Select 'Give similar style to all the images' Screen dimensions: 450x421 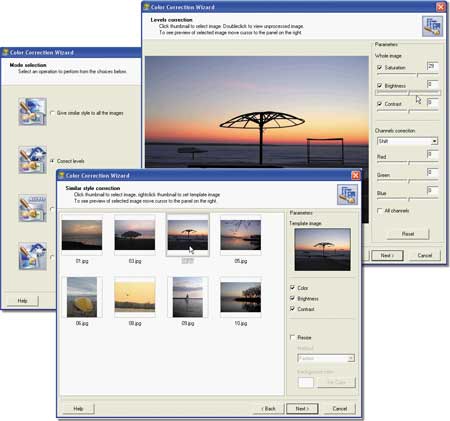(52, 113)
